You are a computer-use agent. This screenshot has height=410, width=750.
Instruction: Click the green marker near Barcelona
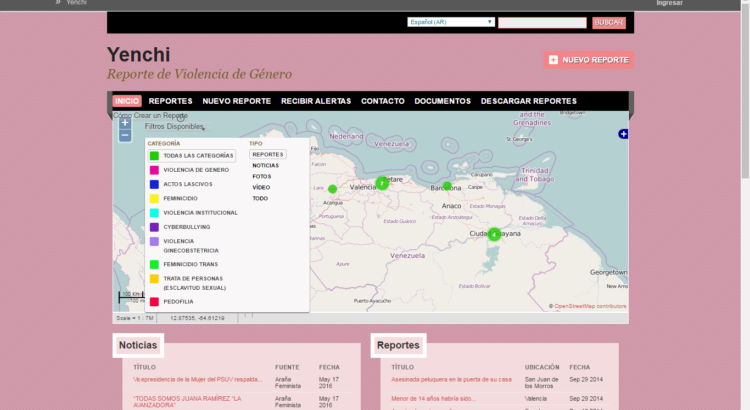(447, 186)
